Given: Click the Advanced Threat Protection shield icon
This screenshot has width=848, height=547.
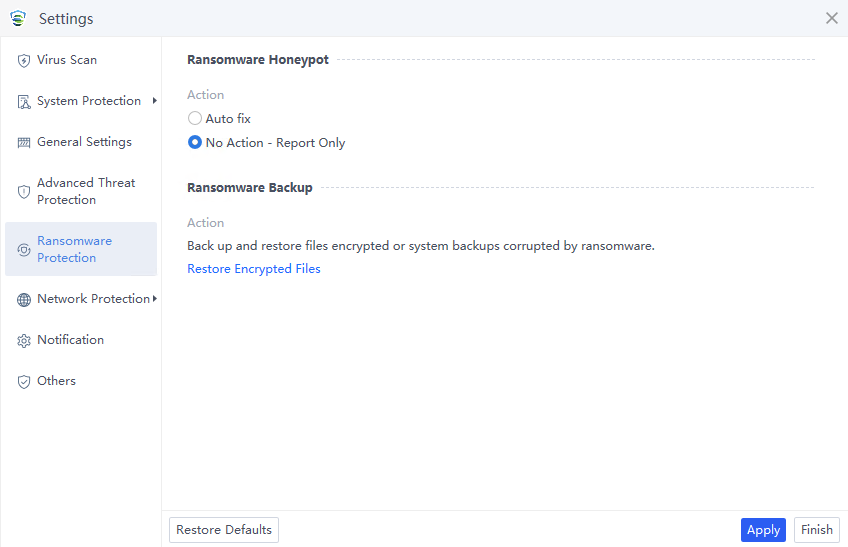Looking at the screenshot, I should [24, 191].
